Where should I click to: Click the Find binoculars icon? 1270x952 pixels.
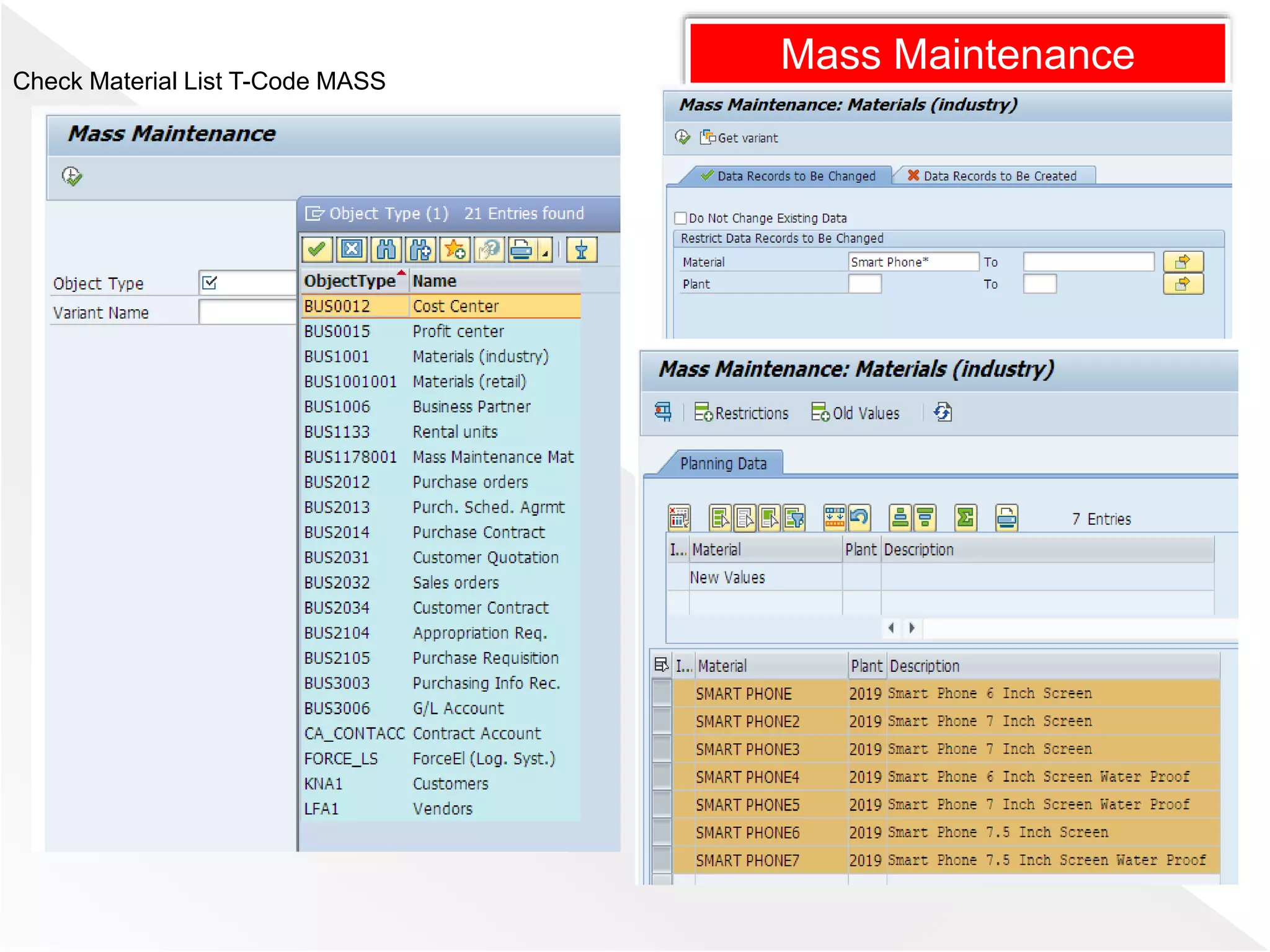click(386, 250)
